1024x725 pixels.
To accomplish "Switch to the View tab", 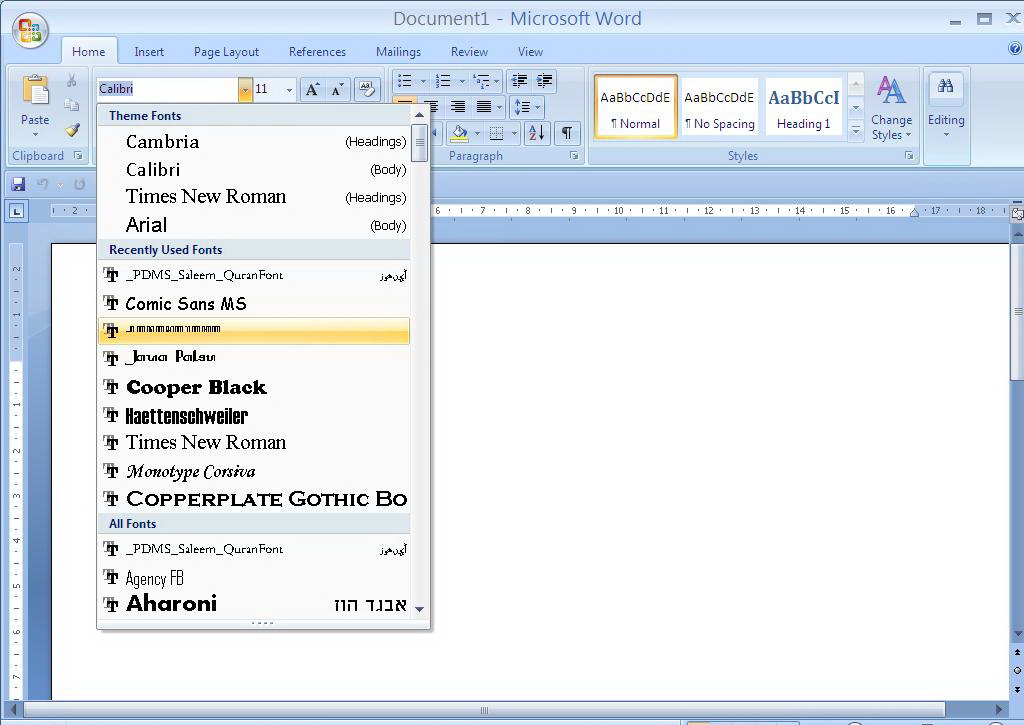I will 530,52.
